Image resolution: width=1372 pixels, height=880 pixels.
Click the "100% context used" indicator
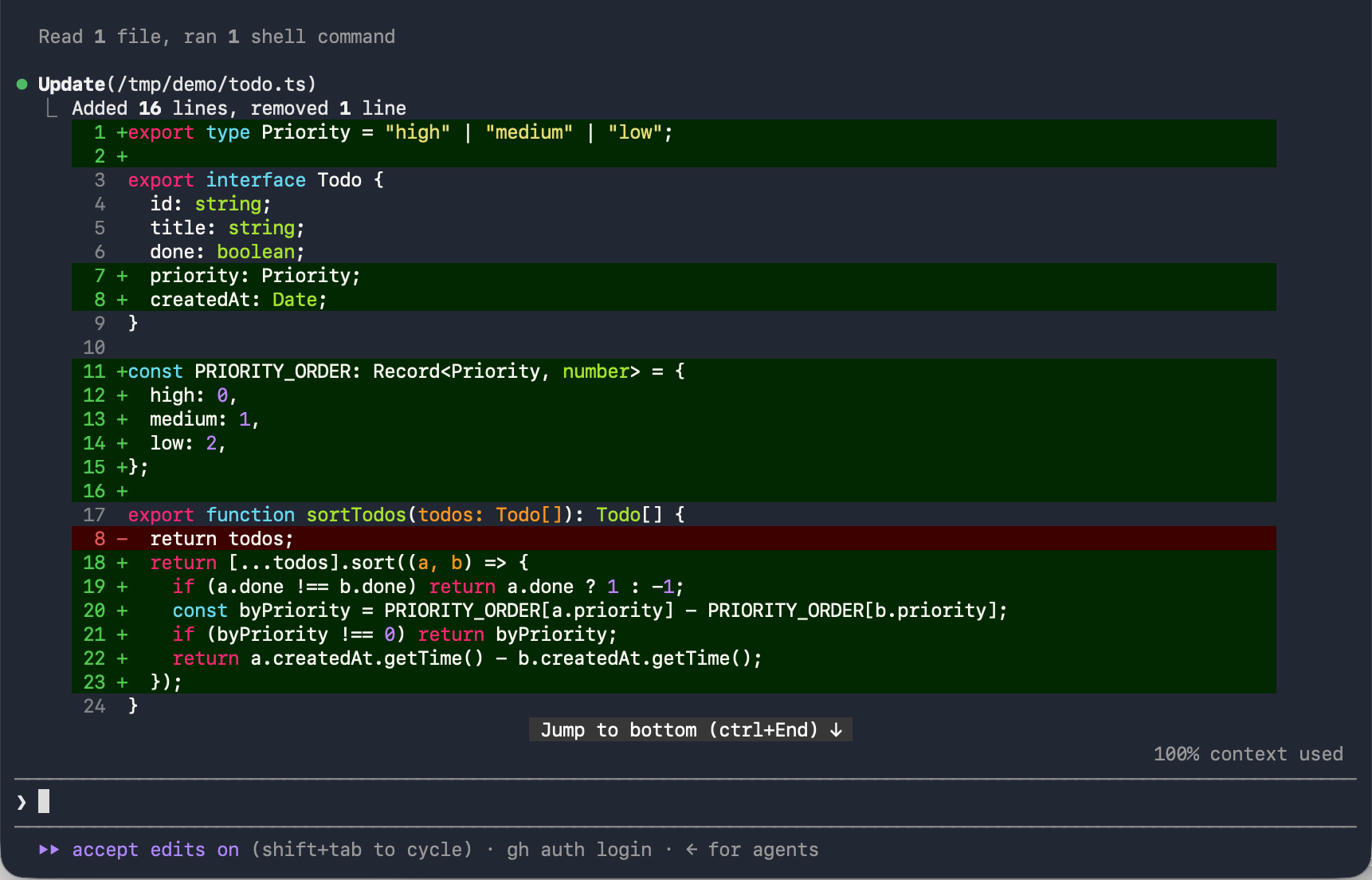(x=1249, y=754)
